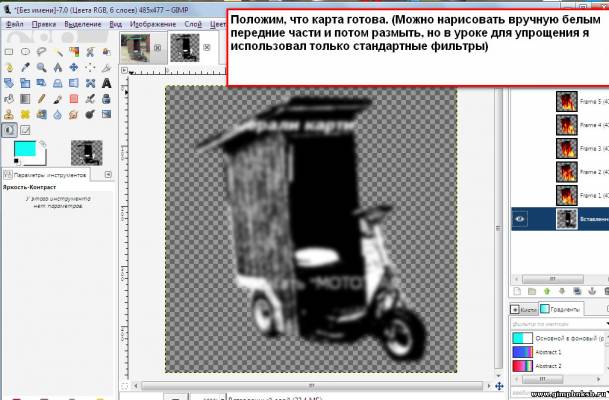Select the Frame 5 layer
The image size is (609, 400).
pyautogui.click(x=560, y=101)
